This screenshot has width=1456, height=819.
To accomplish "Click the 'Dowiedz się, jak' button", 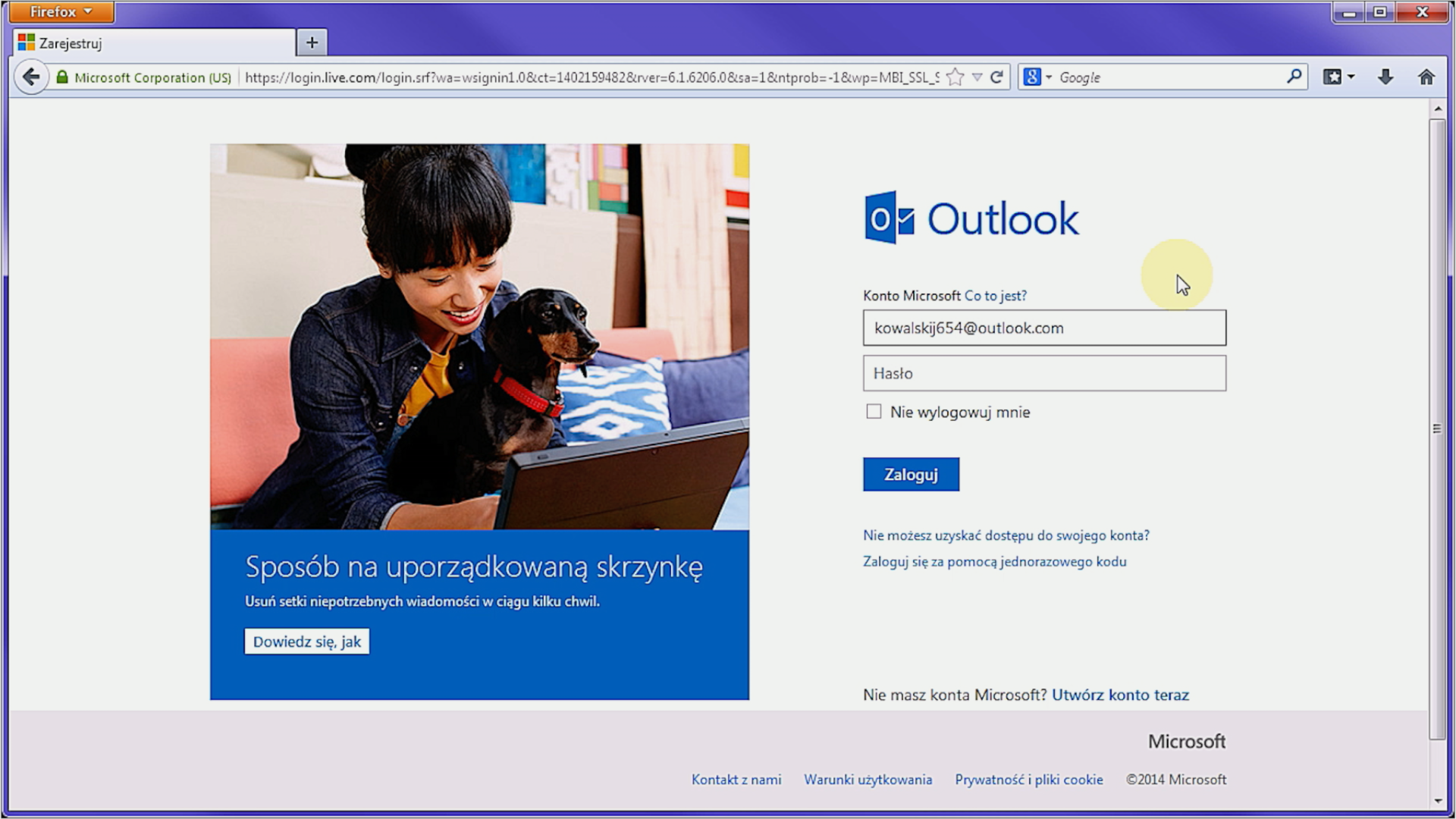I will [x=307, y=642].
